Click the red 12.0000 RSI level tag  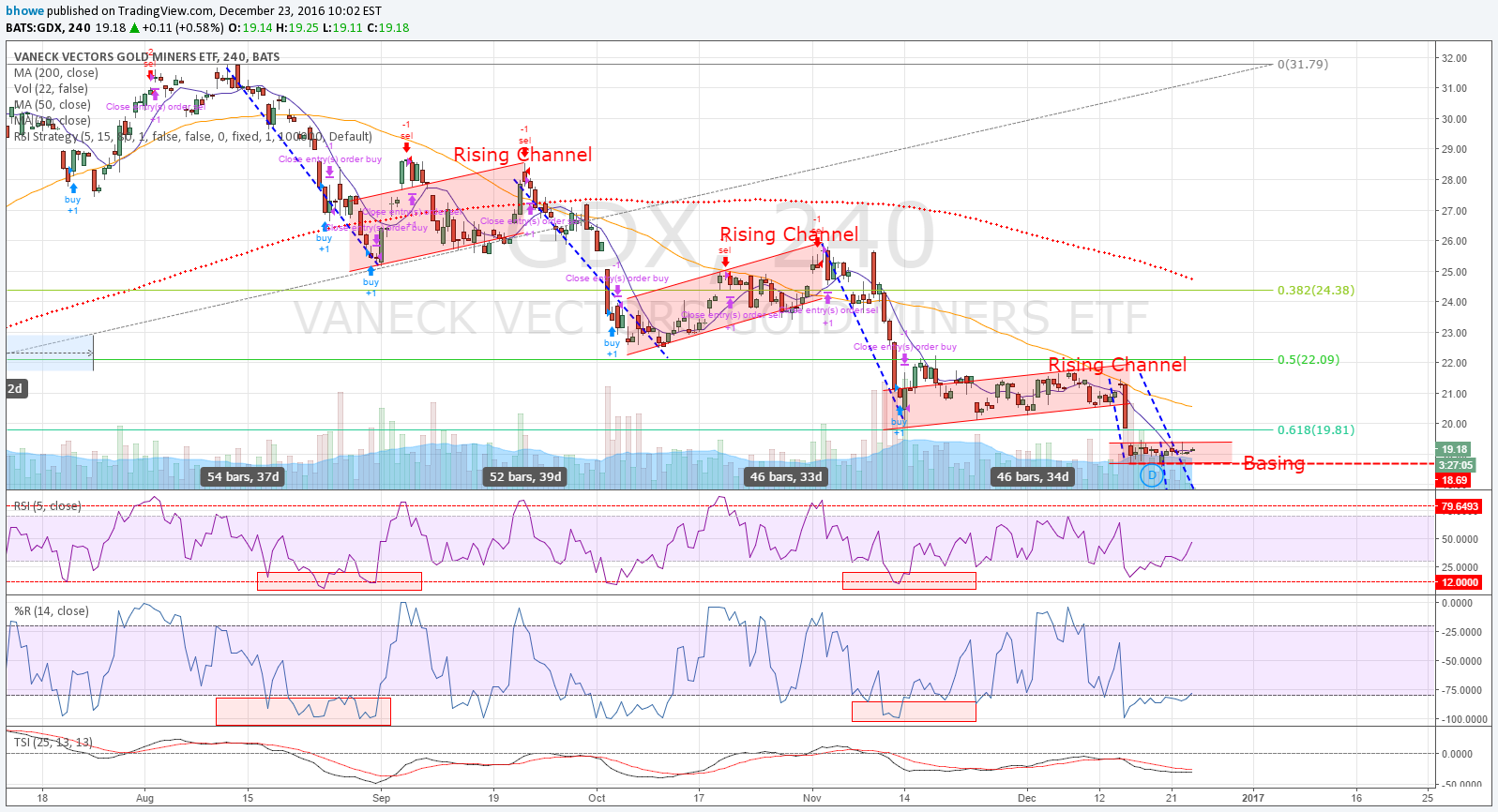point(1460,582)
